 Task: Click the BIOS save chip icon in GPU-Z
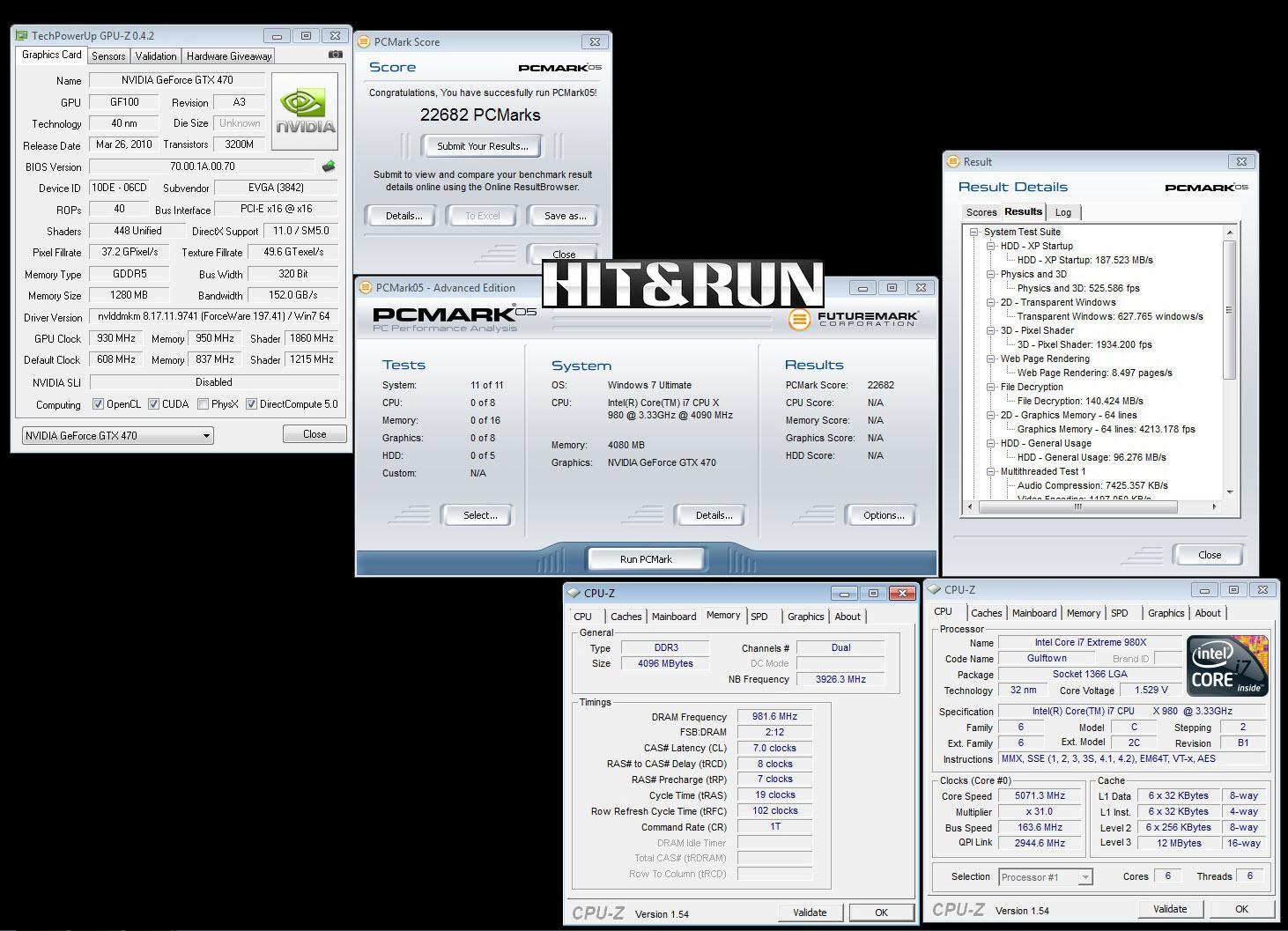coord(329,166)
